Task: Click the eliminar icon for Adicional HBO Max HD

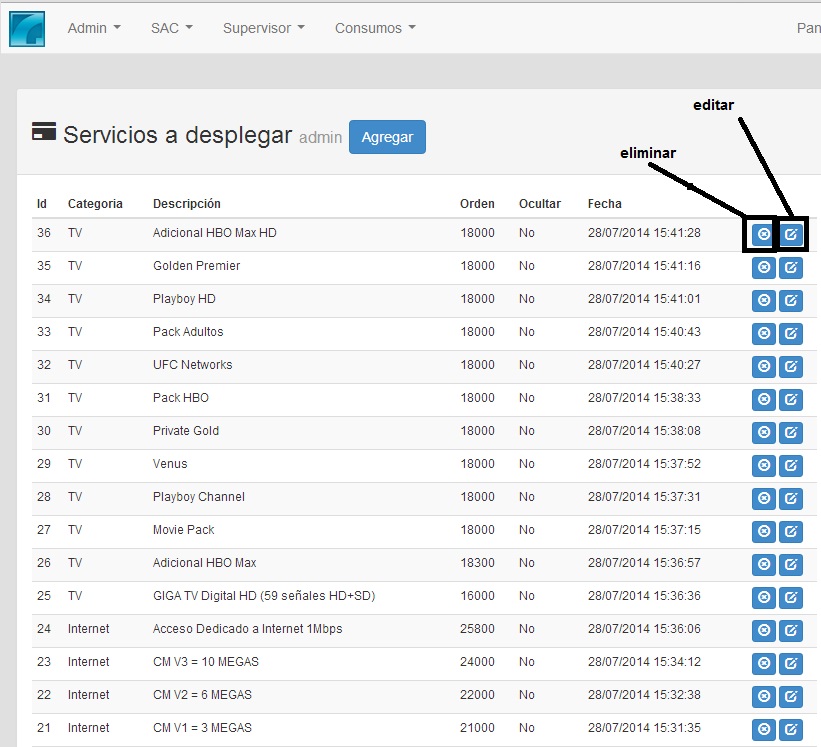Action: (763, 233)
